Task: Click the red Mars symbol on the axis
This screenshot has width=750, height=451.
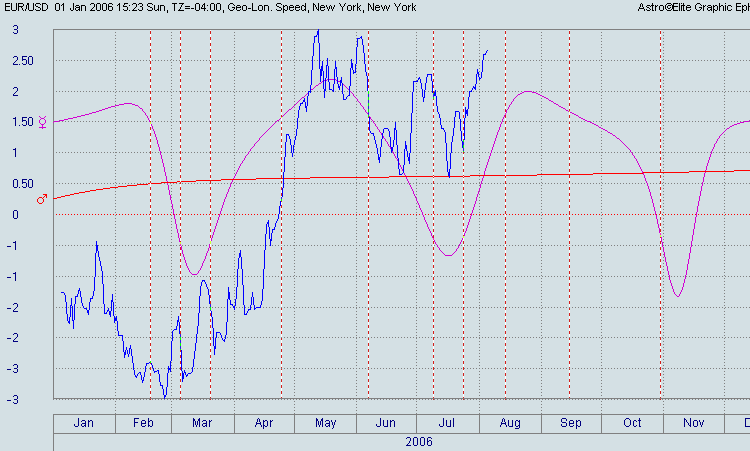Action: (x=42, y=199)
